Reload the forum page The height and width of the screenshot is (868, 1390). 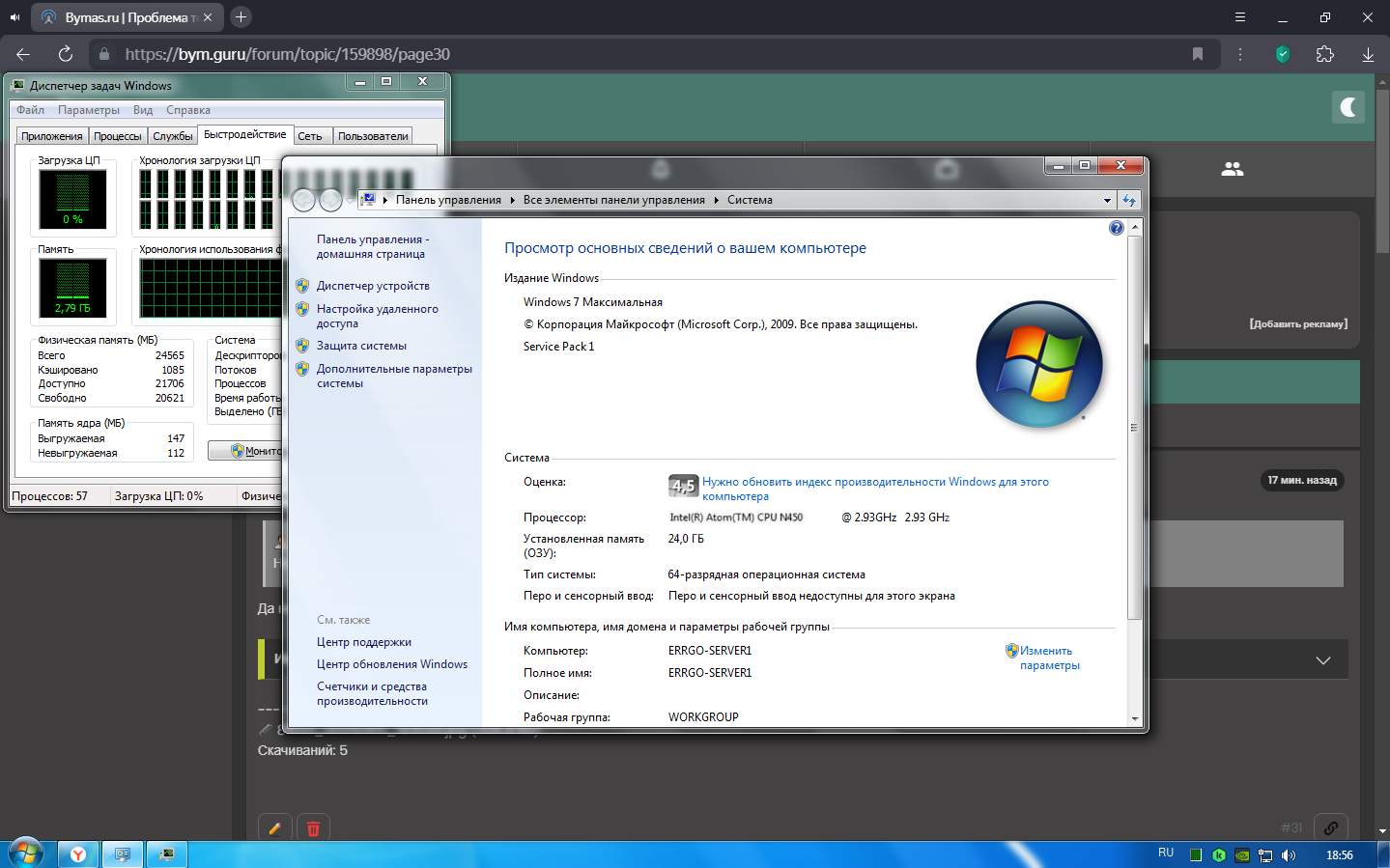(x=66, y=54)
